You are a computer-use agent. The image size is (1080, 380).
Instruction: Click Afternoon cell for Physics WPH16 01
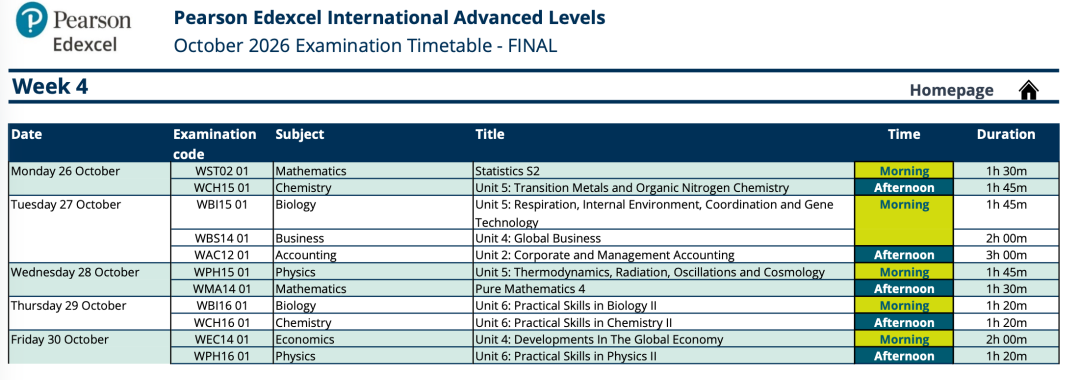(x=904, y=356)
